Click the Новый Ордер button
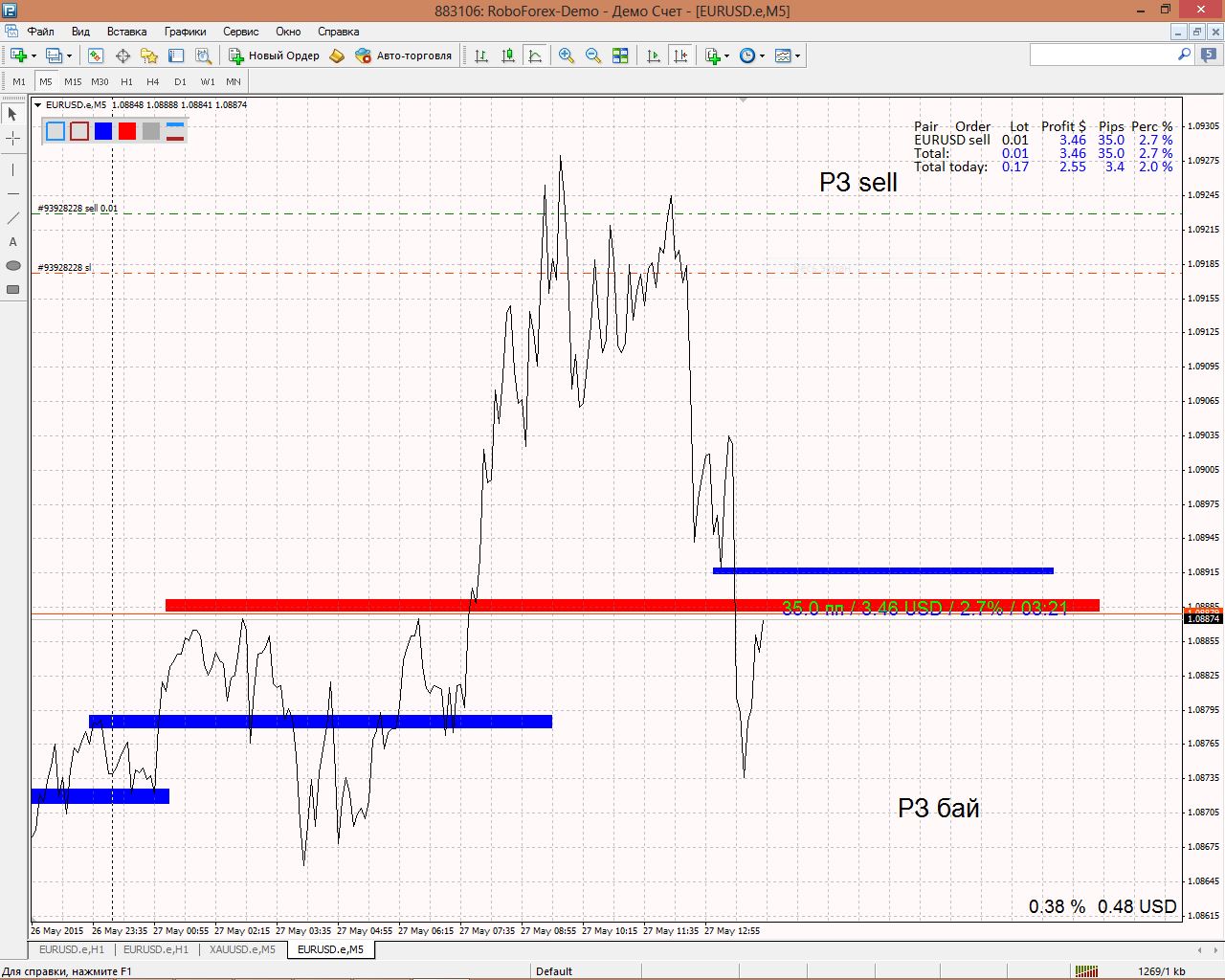 274,56
